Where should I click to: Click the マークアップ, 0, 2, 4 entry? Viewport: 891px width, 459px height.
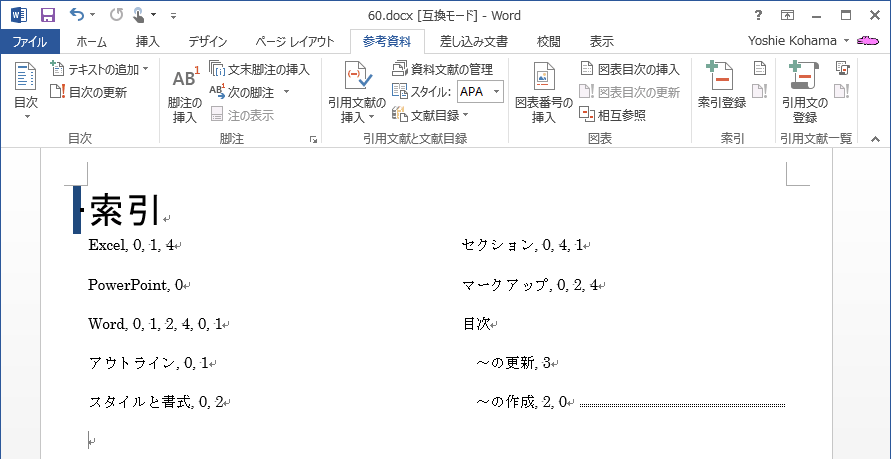click(x=530, y=285)
